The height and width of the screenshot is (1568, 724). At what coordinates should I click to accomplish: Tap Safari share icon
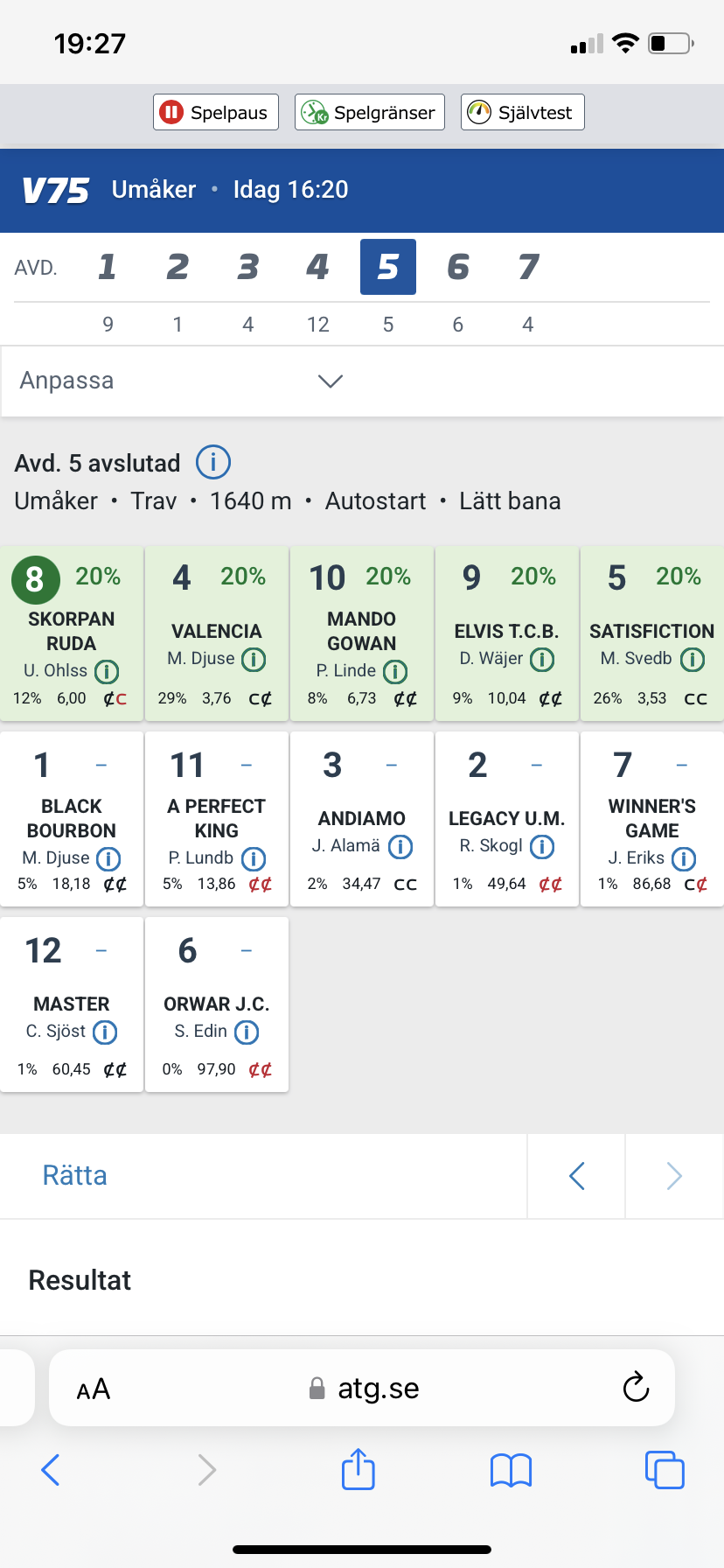click(x=359, y=1469)
